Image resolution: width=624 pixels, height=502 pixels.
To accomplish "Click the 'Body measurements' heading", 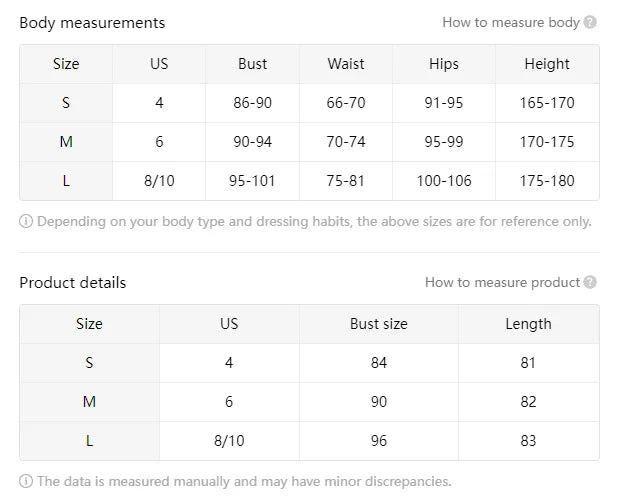I will tap(92, 22).
